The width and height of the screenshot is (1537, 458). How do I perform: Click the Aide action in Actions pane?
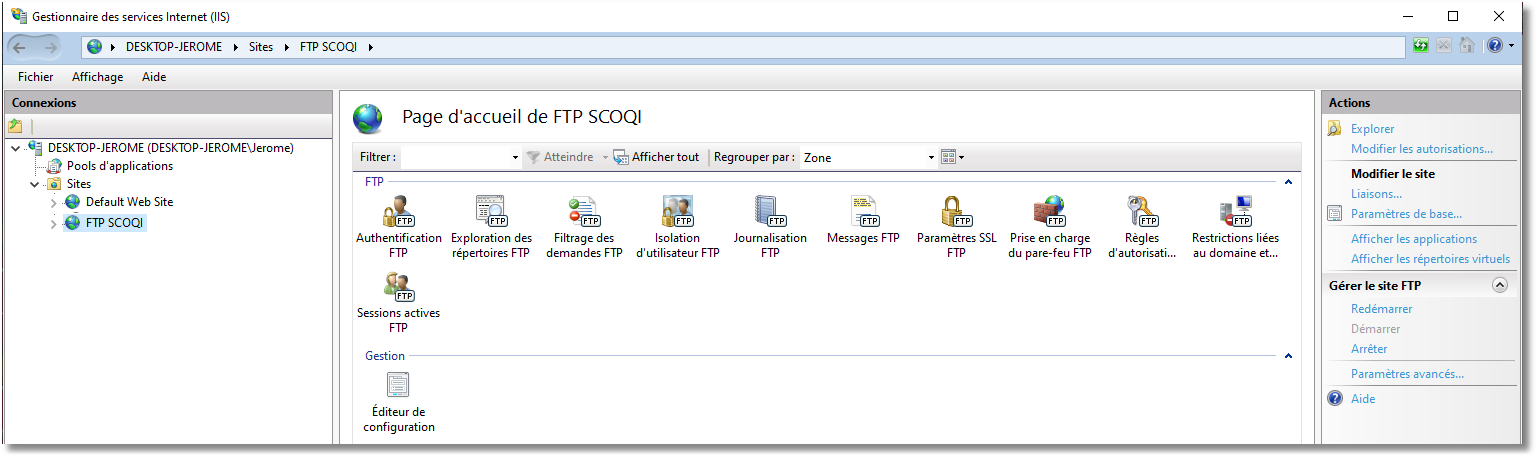[1363, 399]
